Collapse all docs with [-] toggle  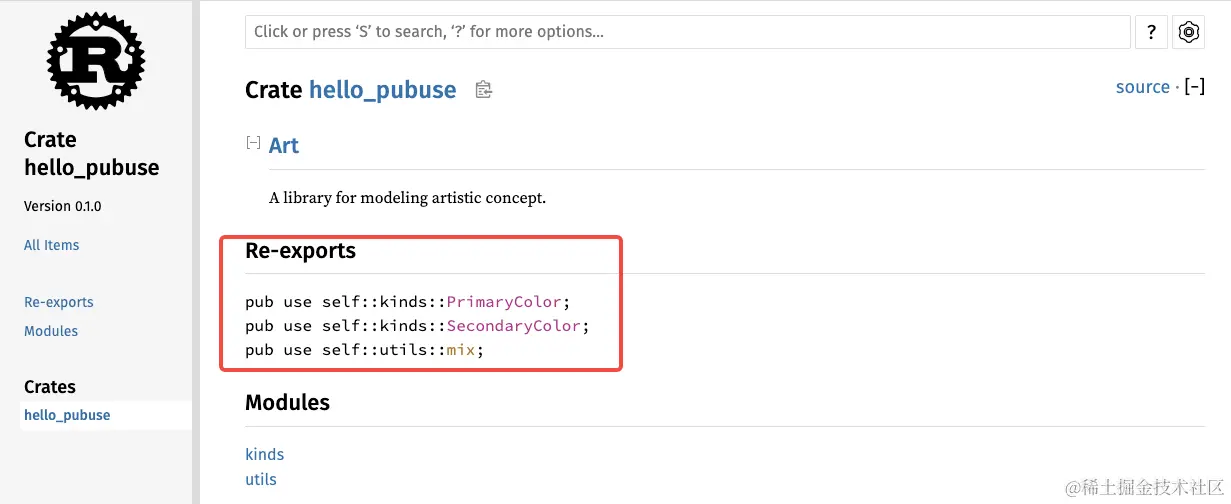pyautogui.click(x=1194, y=87)
